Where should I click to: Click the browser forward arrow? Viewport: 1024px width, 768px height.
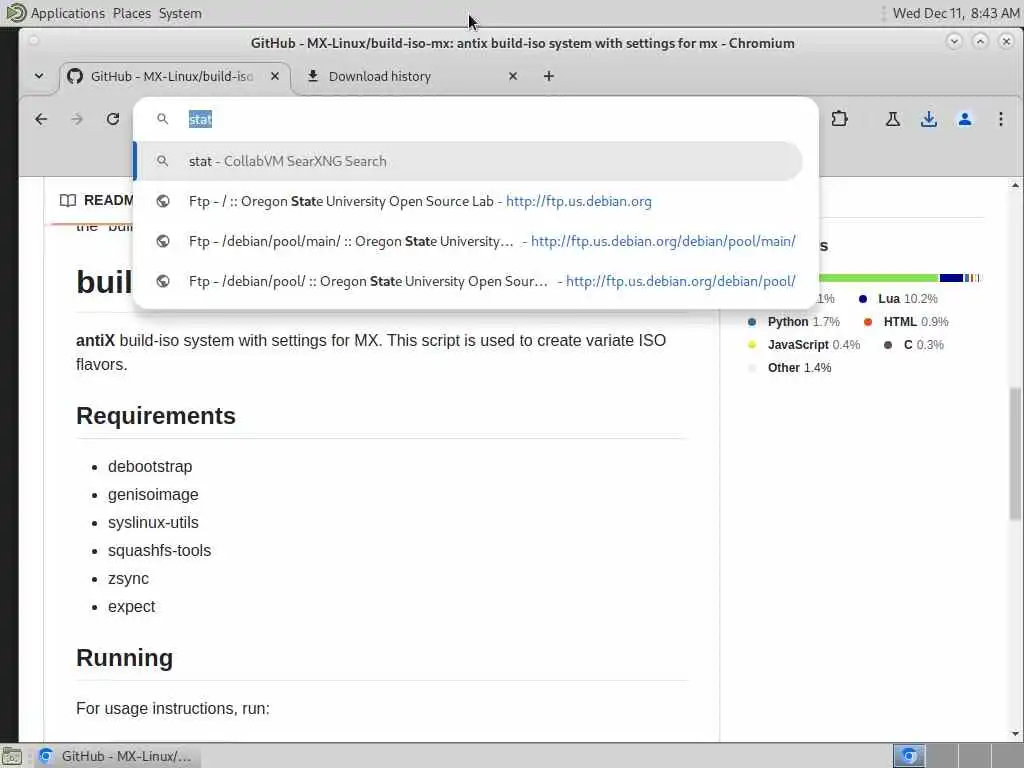tap(77, 119)
